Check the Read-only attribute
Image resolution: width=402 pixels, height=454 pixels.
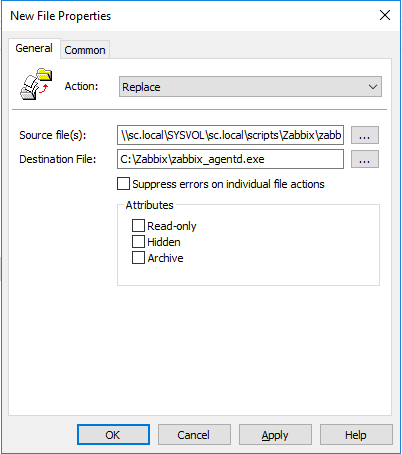(138, 226)
